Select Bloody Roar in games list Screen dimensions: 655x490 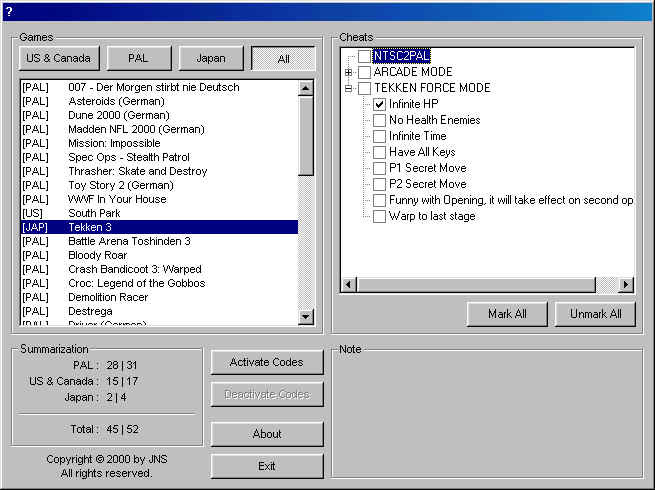159,255
